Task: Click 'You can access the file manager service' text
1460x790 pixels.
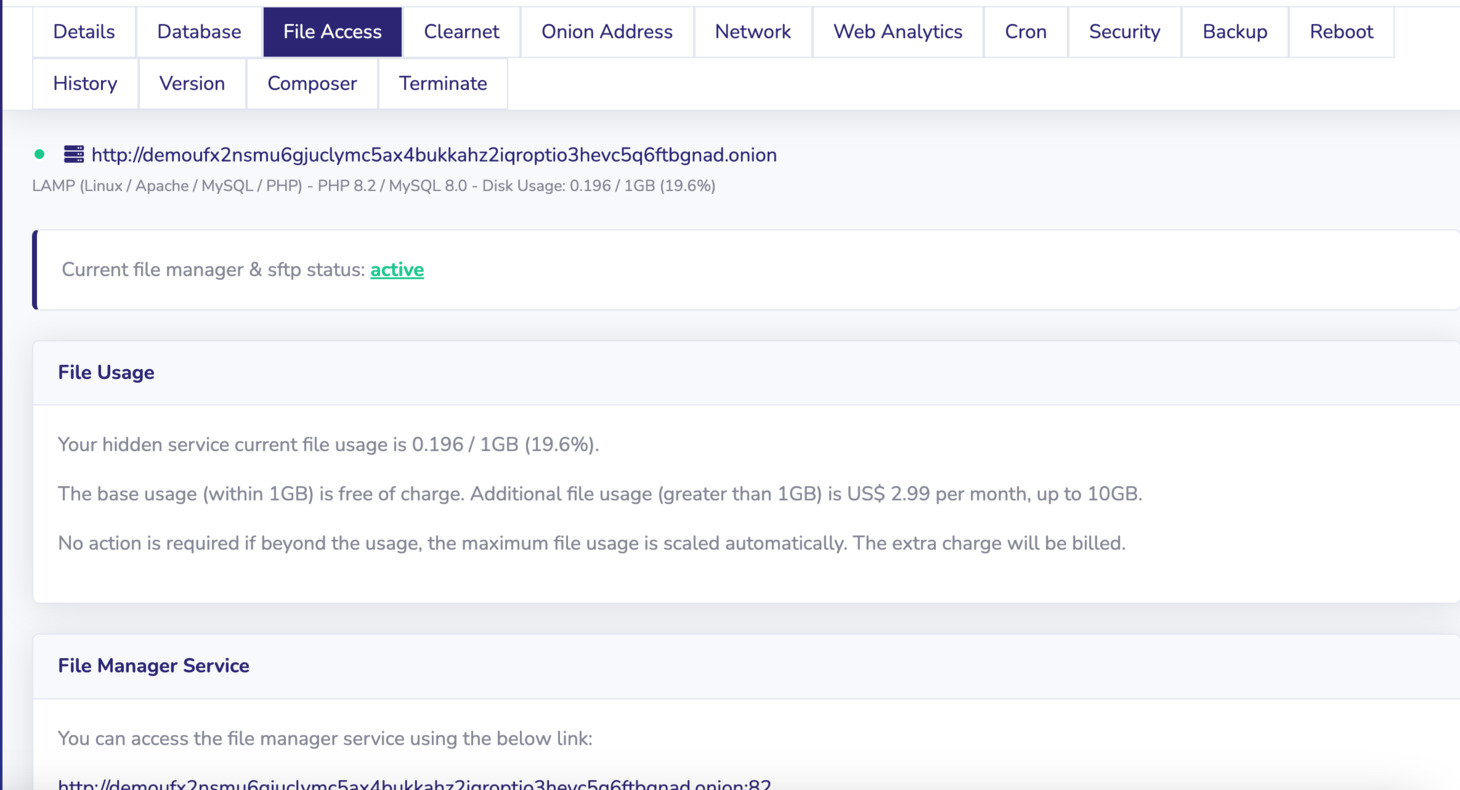Action: pyautogui.click(x=325, y=739)
